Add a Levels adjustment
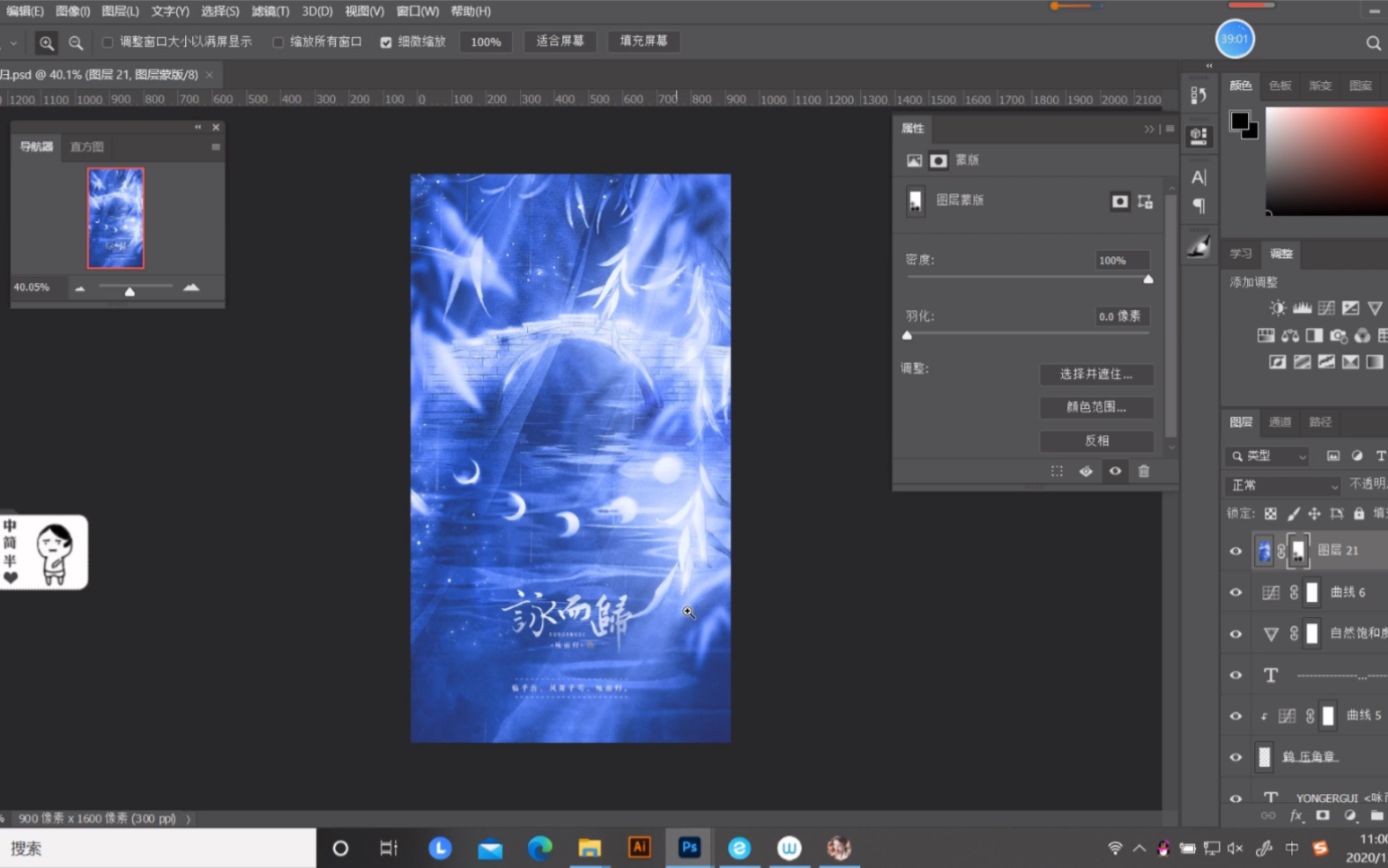The image size is (1388, 868). tap(1302, 308)
